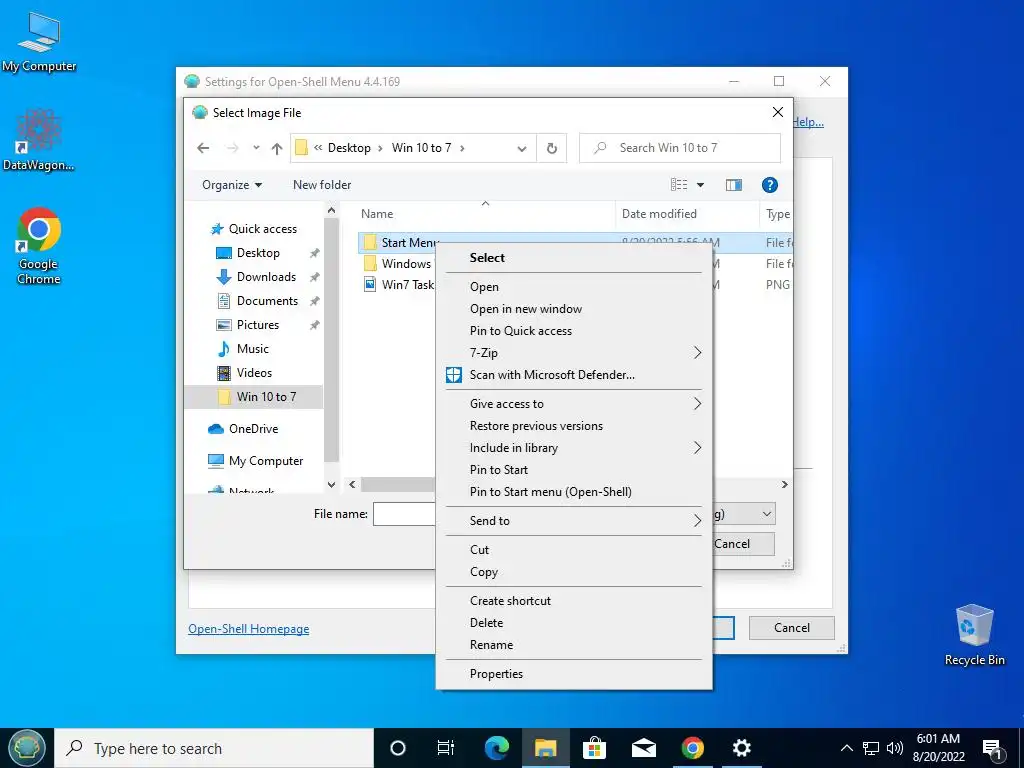Choose Open in context menu
This screenshot has width=1024, height=768.
(573, 287)
